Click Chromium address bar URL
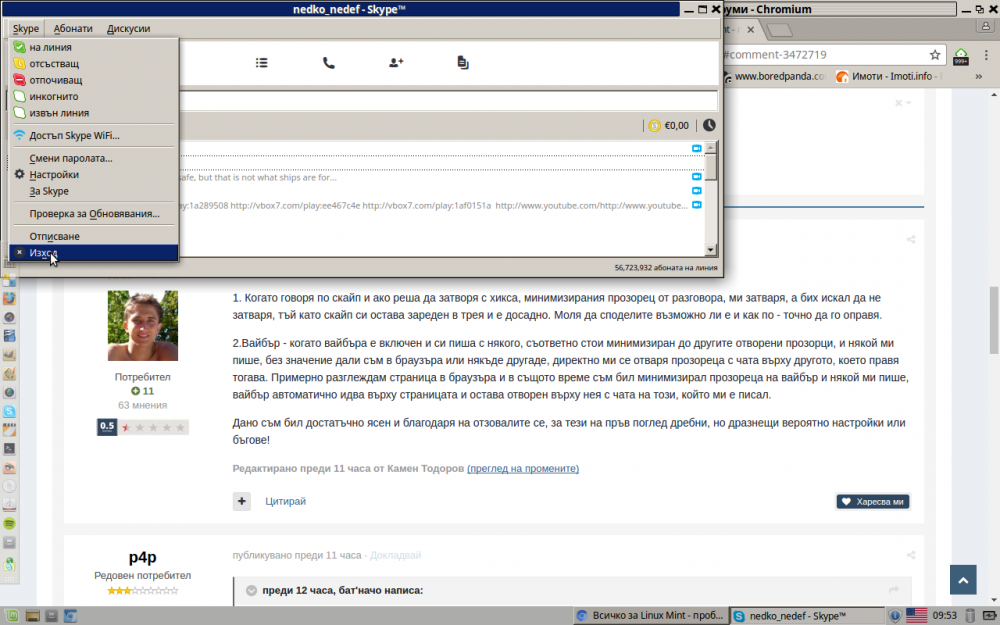Image resolution: width=1000 pixels, height=625 pixels. 775,55
